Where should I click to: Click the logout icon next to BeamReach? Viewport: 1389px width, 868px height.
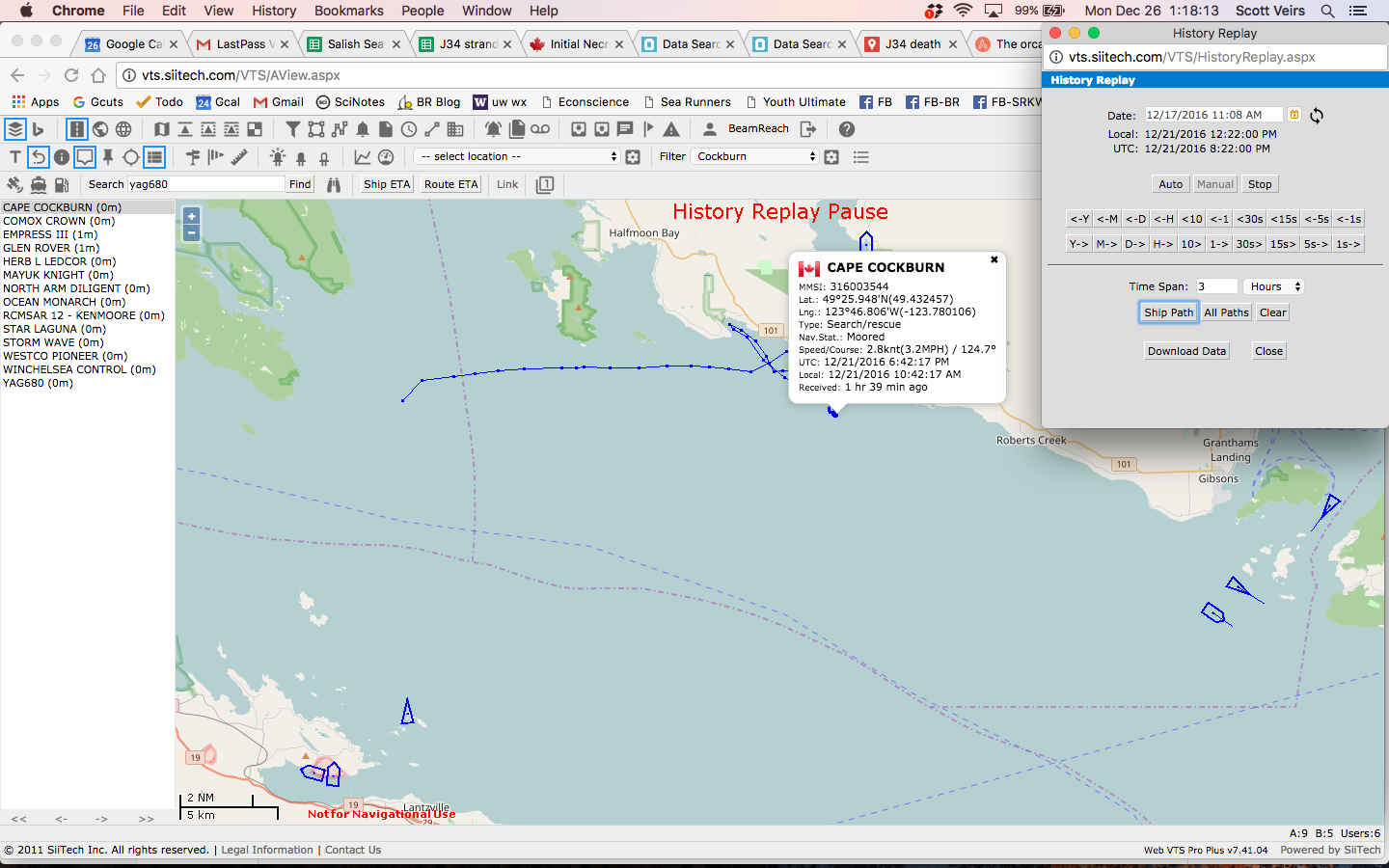point(808,129)
